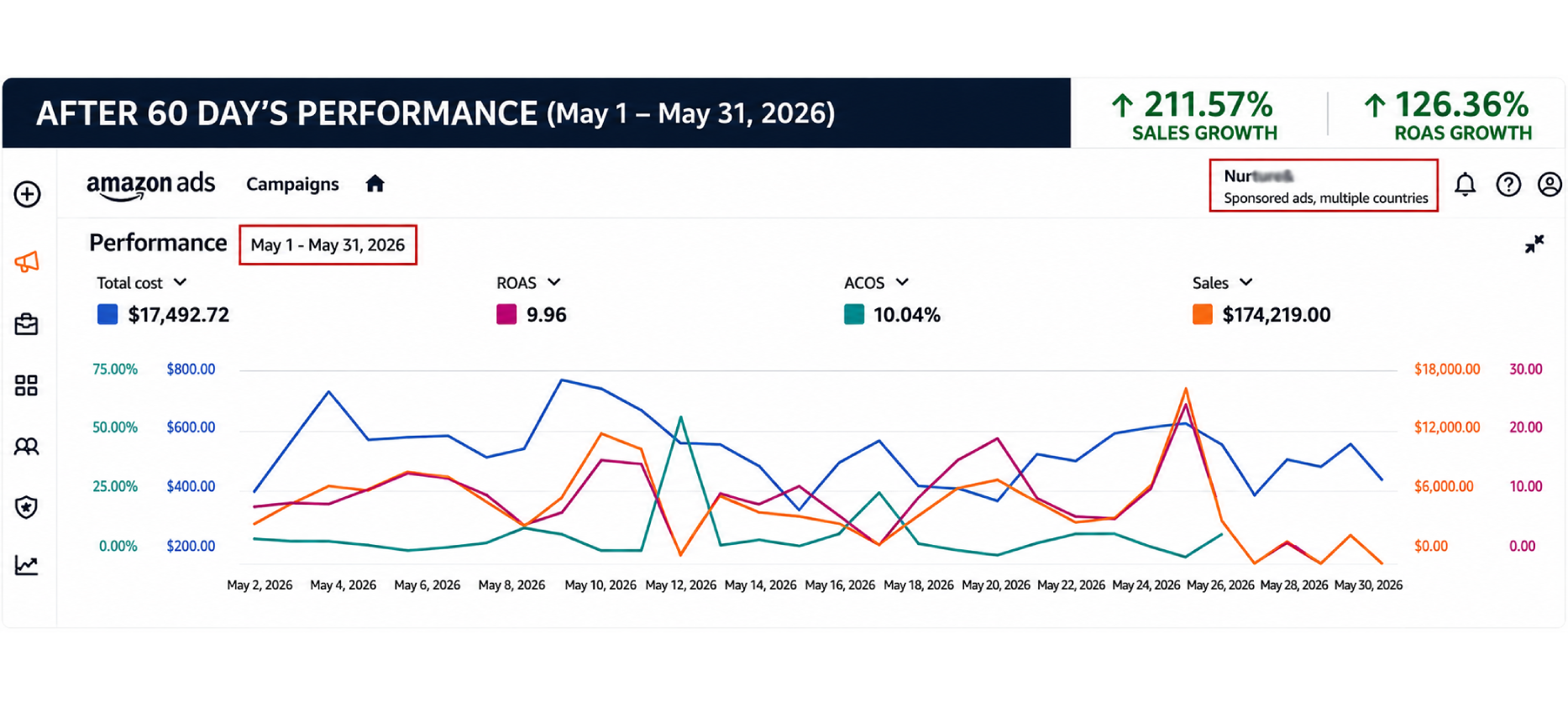Open the notifications bell
The height and width of the screenshot is (707, 1568).
(x=1465, y=185)
